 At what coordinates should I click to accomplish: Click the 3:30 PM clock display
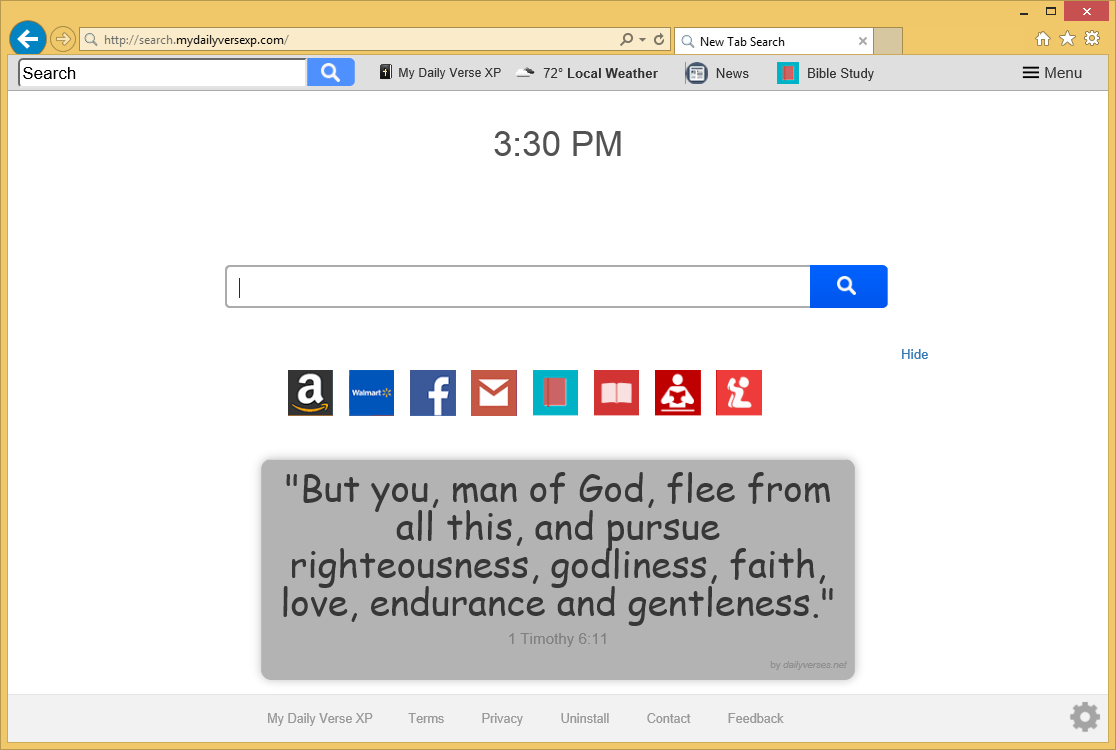tap(558, 144)
